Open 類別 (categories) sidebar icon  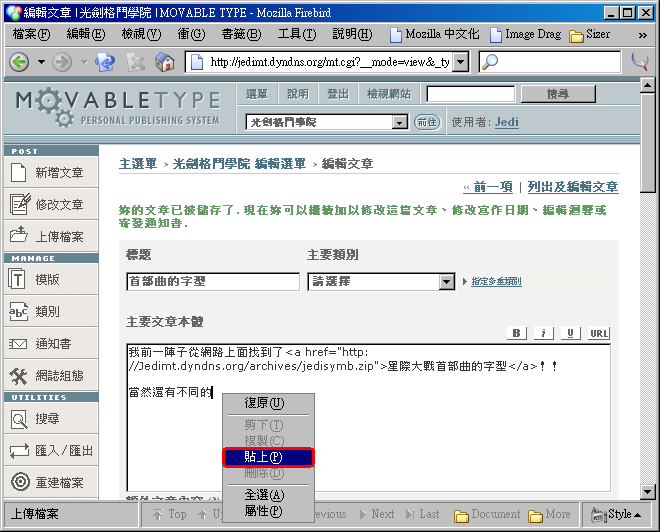[x=19, y=311]
